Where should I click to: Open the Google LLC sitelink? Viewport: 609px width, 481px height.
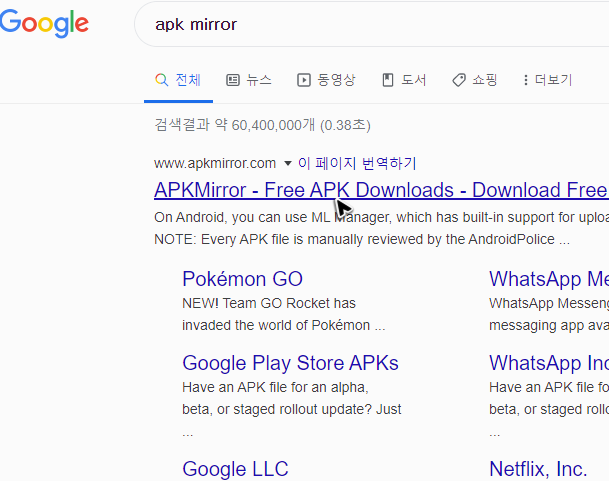[235, 469]
